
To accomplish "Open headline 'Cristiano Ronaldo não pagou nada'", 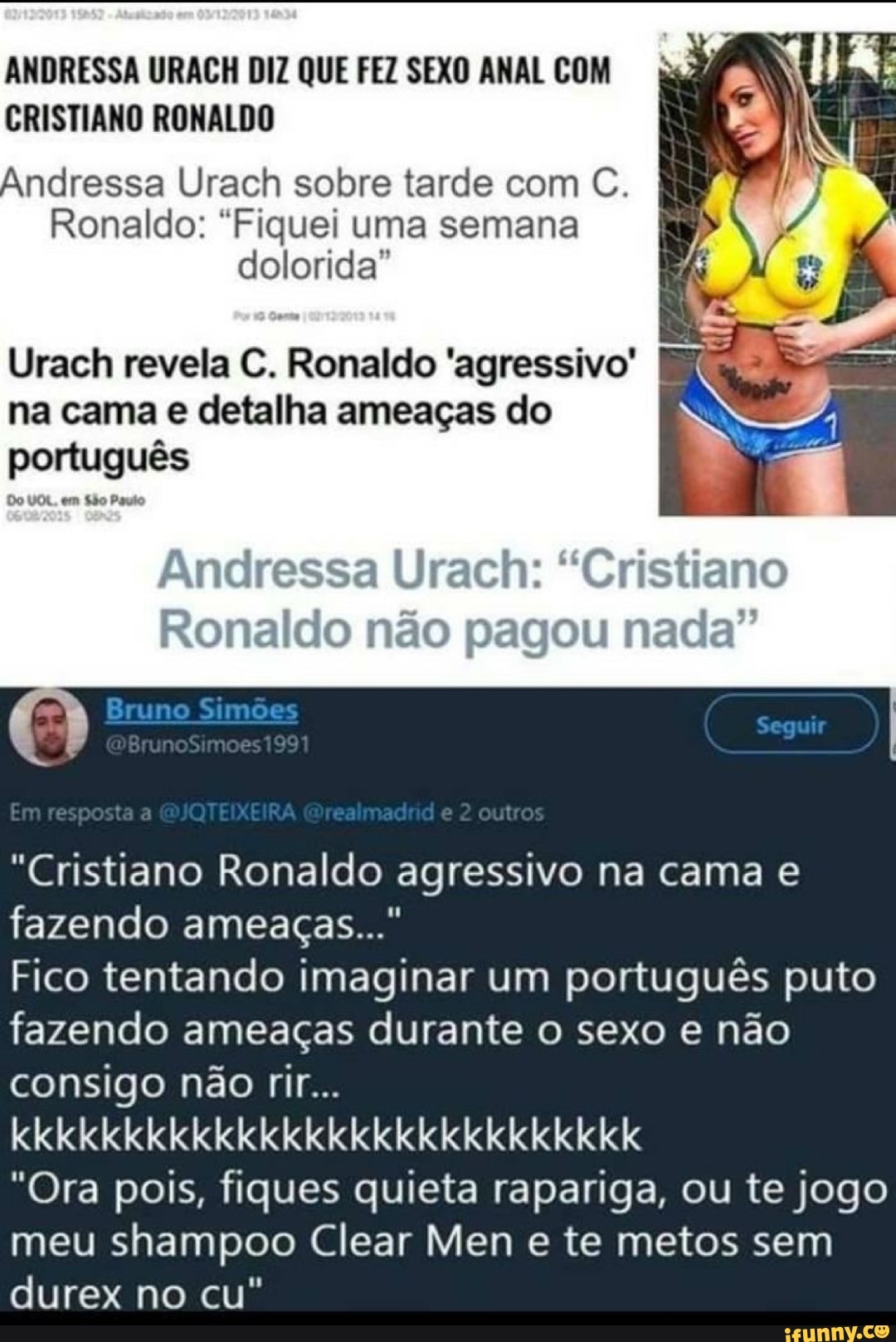I will 472,600.
